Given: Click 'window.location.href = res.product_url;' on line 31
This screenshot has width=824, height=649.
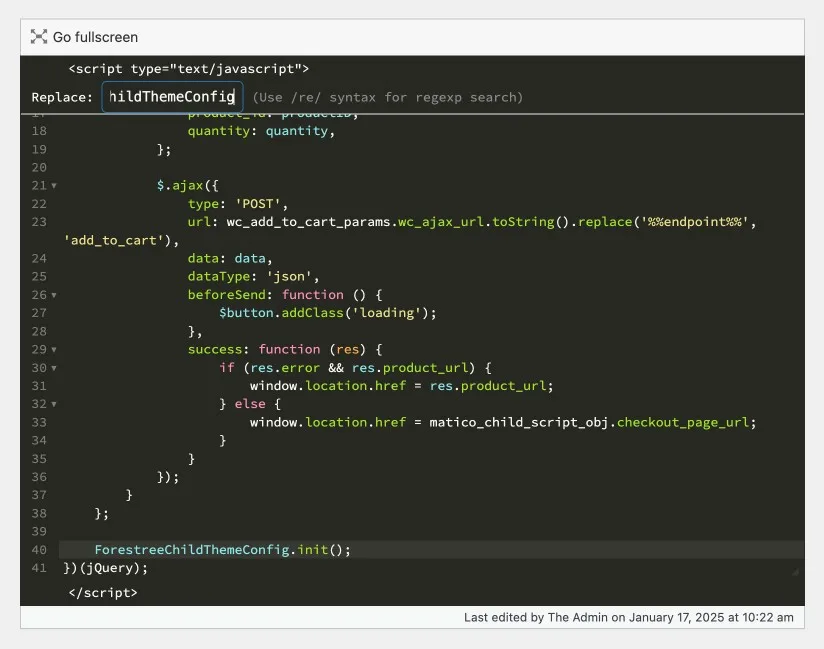Looking at the screenshot, I should pyautogui.click(x=401, y=386).
